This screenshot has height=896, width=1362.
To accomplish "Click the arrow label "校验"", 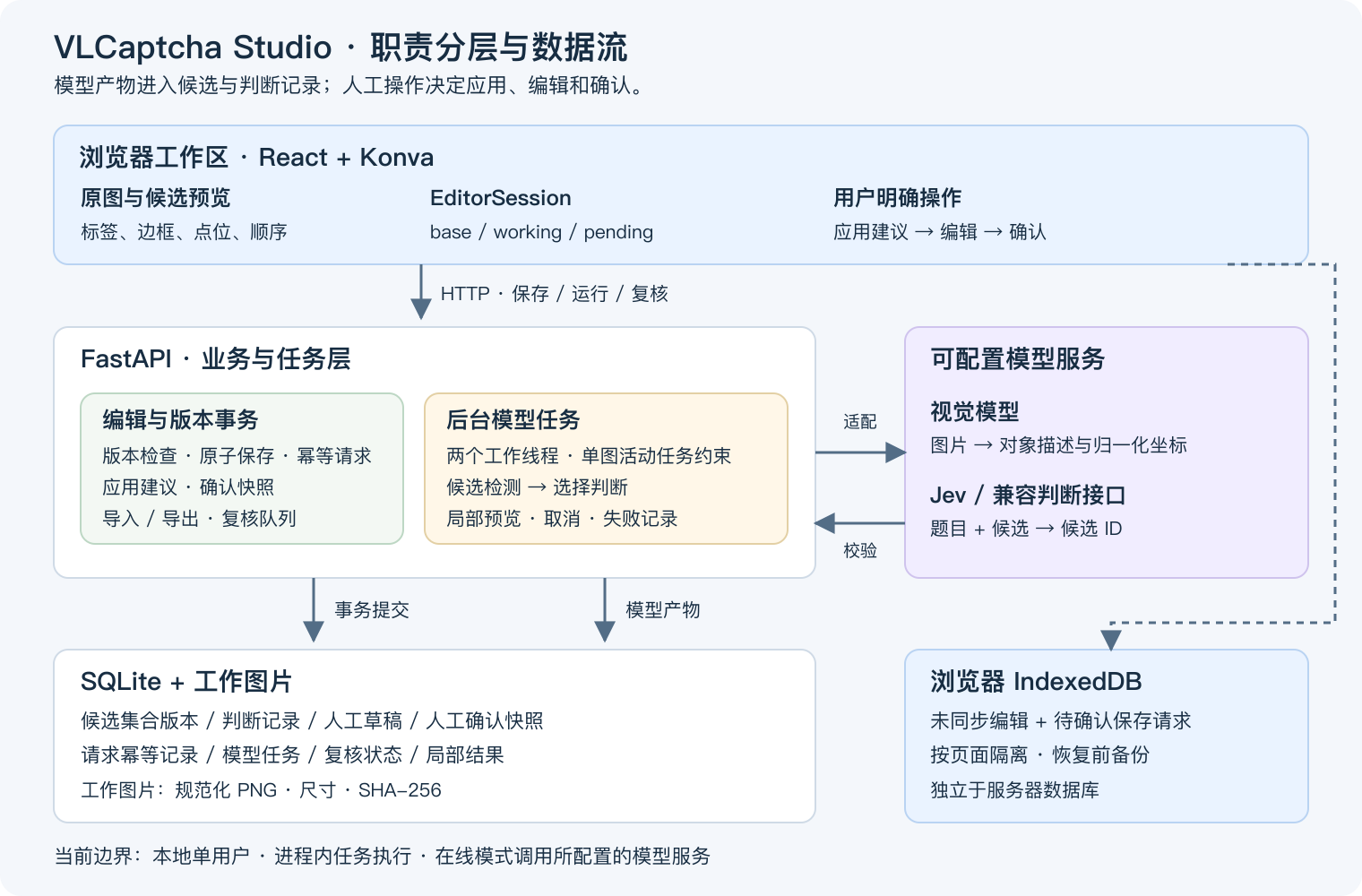I will [x=859, y=551].
